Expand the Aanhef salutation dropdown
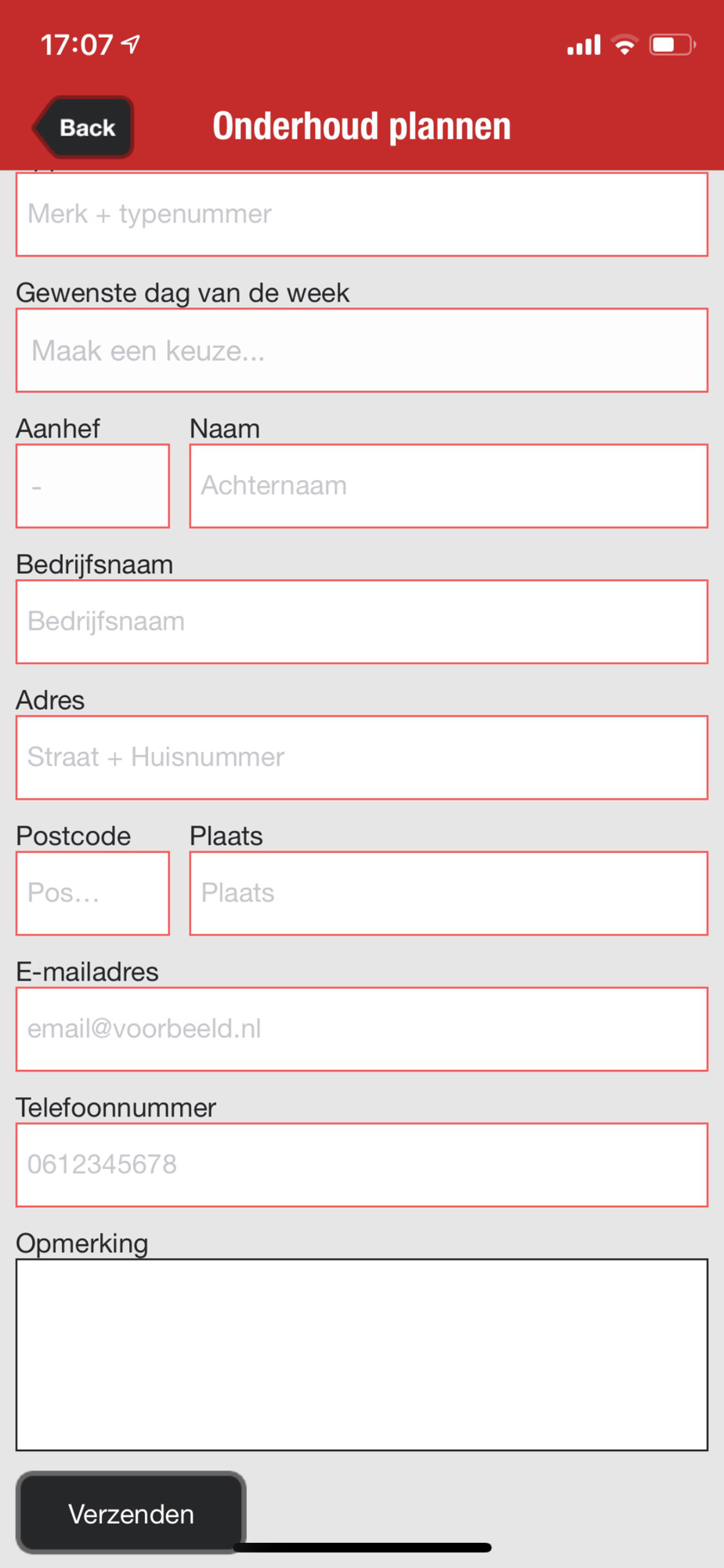 tap(92, 486)
